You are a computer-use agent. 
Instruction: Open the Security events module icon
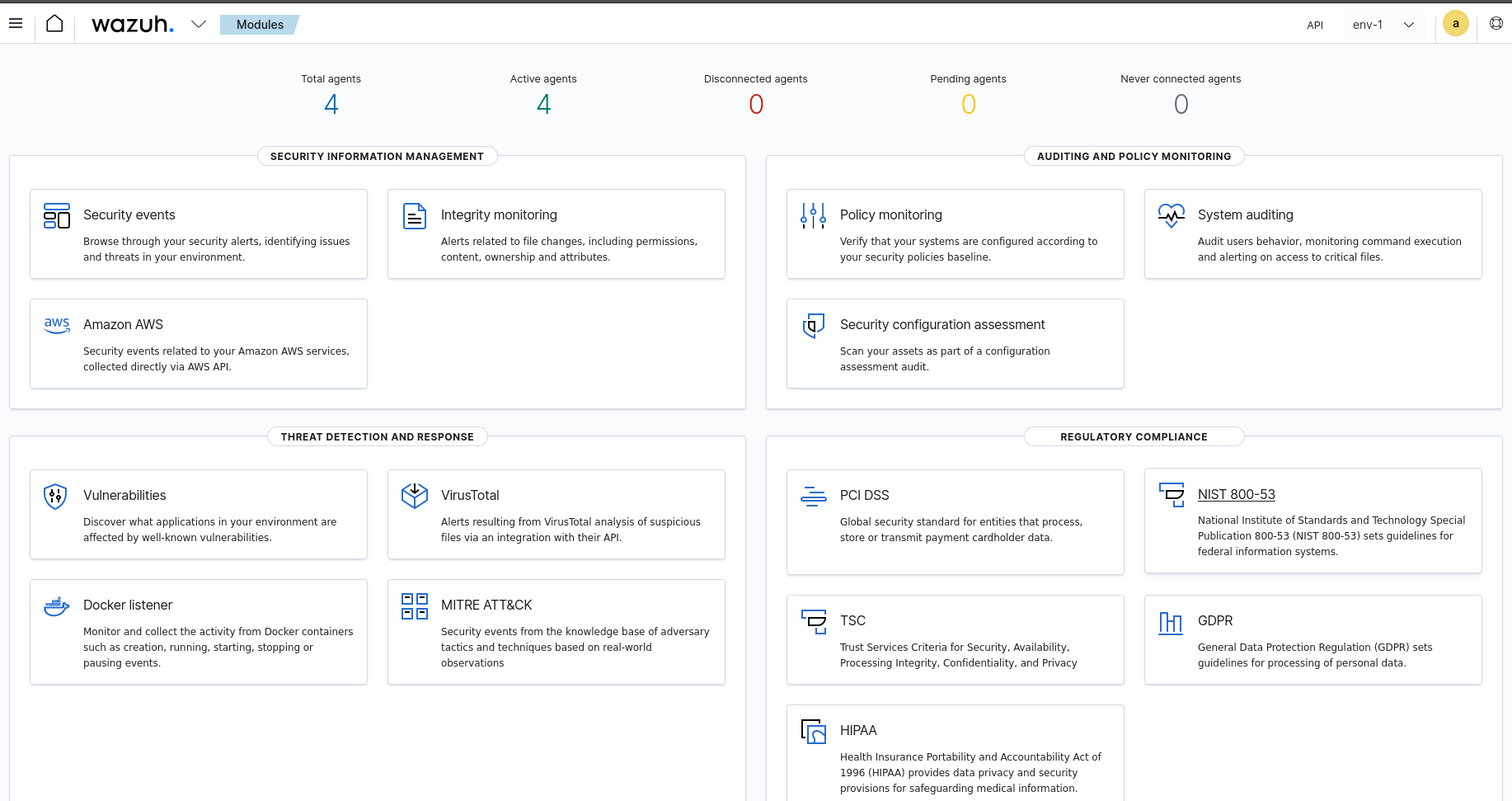pos(56,216)
